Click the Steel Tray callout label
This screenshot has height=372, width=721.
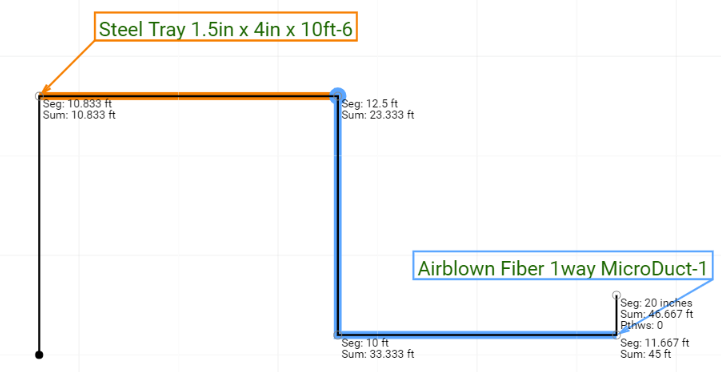point(226,30)
